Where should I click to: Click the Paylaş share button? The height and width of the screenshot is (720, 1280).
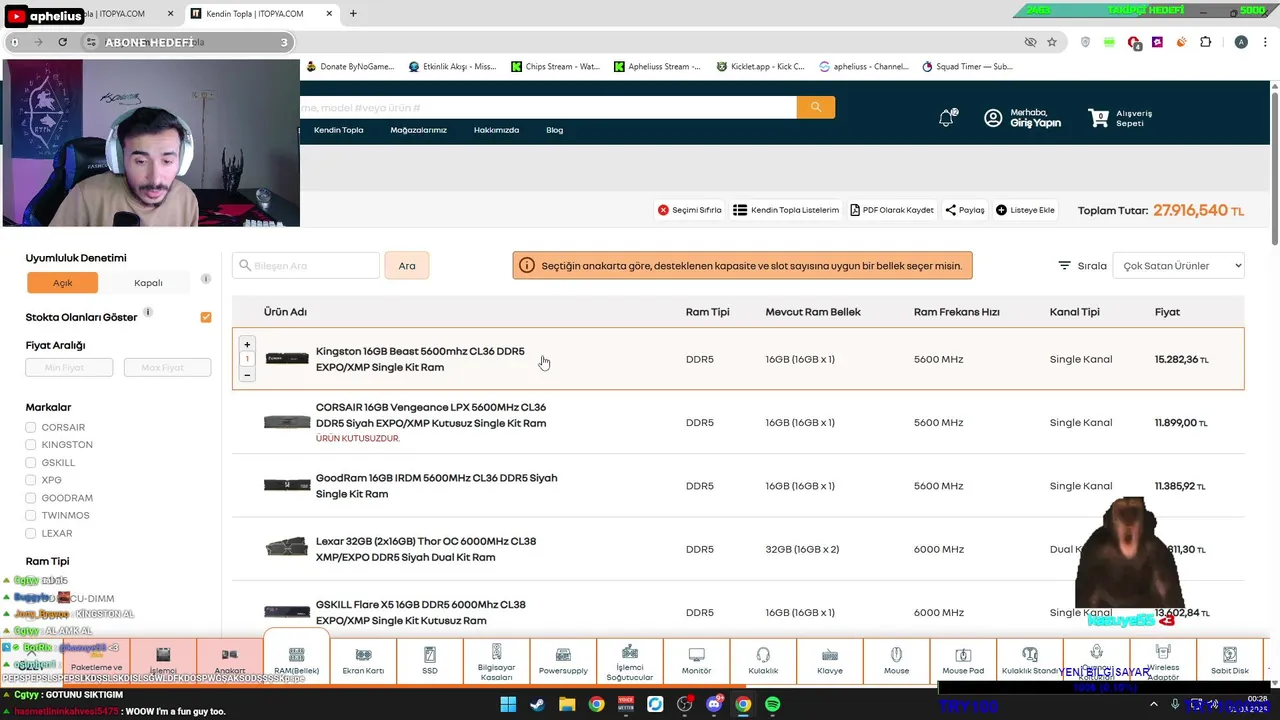tap(965, 210)
